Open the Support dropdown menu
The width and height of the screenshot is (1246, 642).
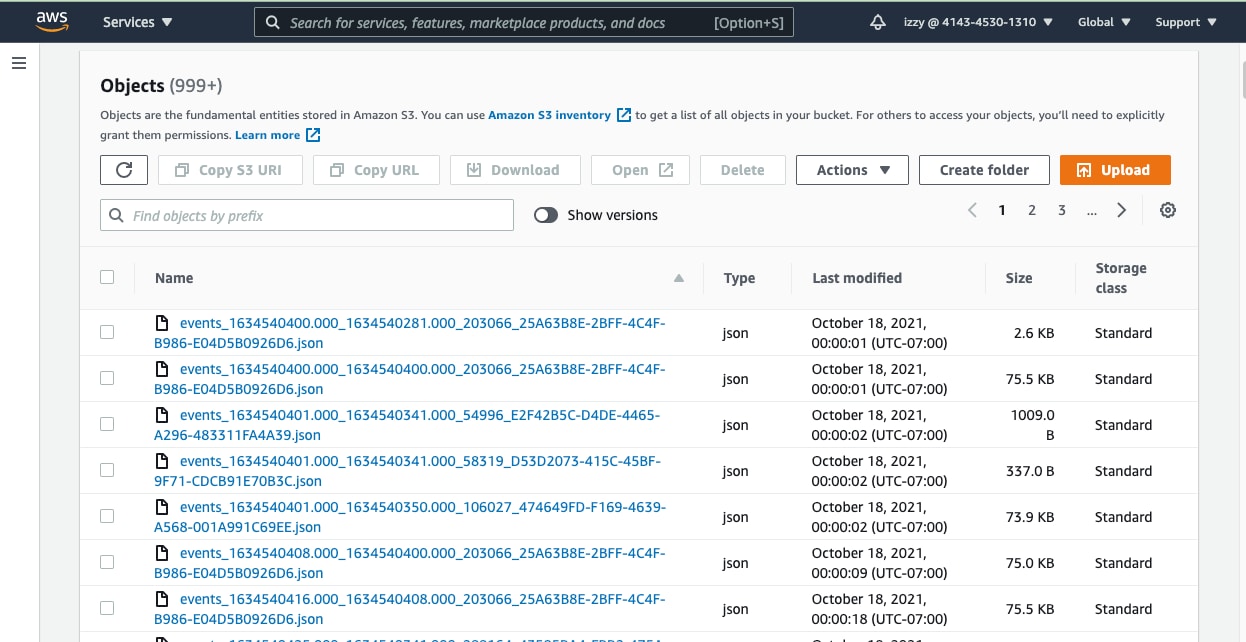coord(1186,22)
